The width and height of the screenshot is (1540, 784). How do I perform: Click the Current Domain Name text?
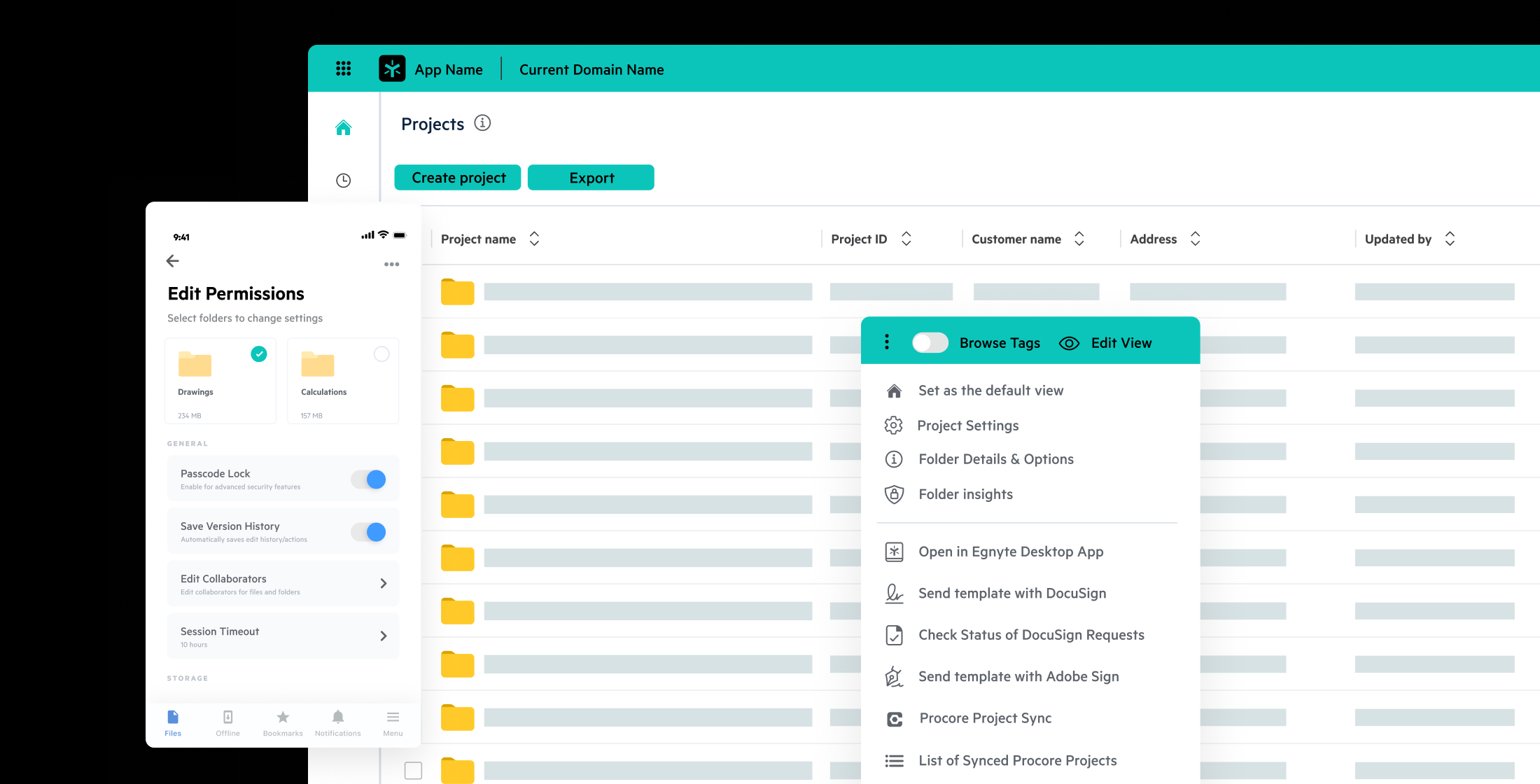591,69
